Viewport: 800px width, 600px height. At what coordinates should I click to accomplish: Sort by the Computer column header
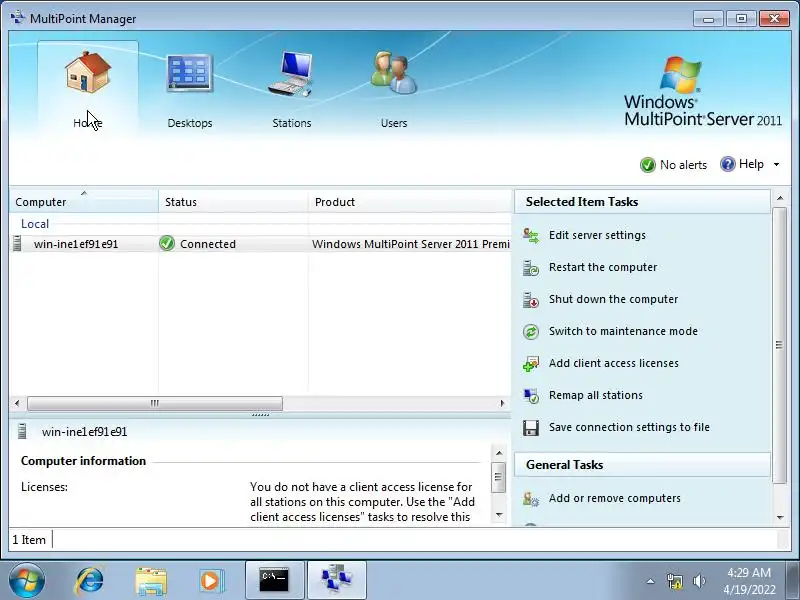click(84, 202)
